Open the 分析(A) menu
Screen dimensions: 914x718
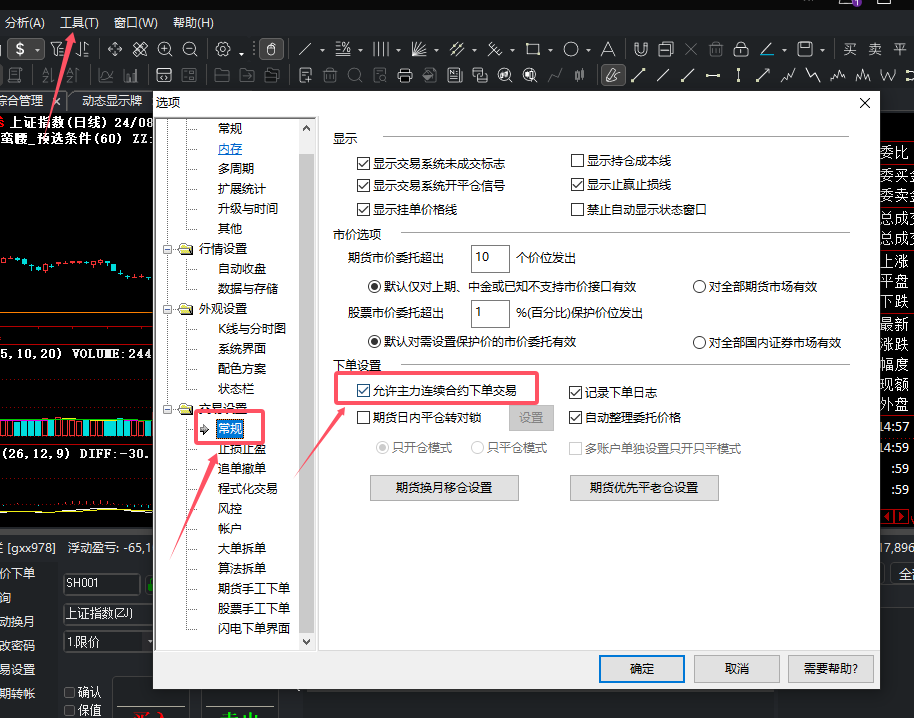coord(24,23)
